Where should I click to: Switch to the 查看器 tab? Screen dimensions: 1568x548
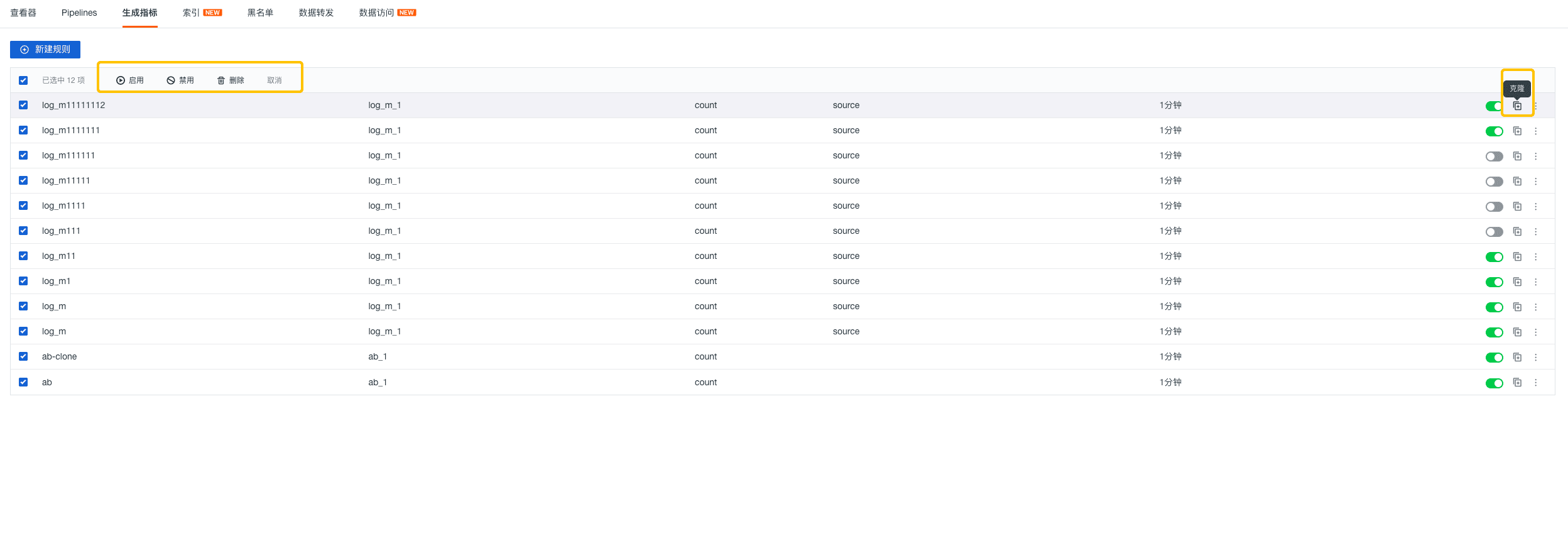(23, 13)
